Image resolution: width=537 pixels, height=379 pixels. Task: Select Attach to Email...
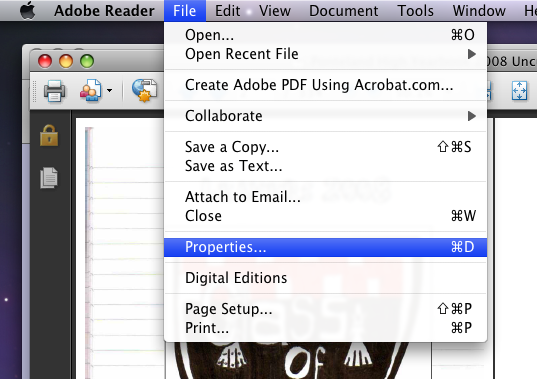coord(325,197)
